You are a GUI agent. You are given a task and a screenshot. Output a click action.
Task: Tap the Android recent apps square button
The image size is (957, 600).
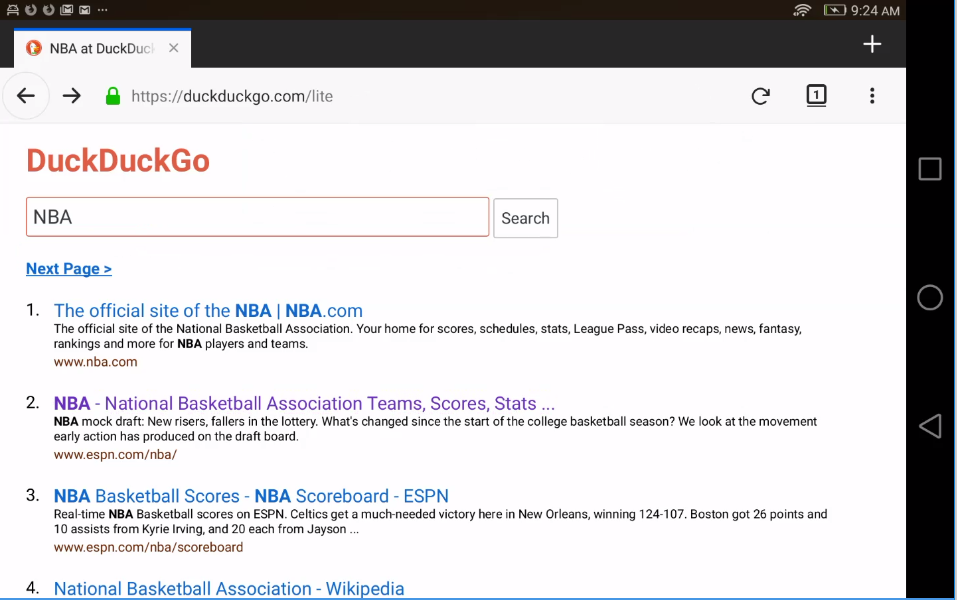click(x=929, y=168)
